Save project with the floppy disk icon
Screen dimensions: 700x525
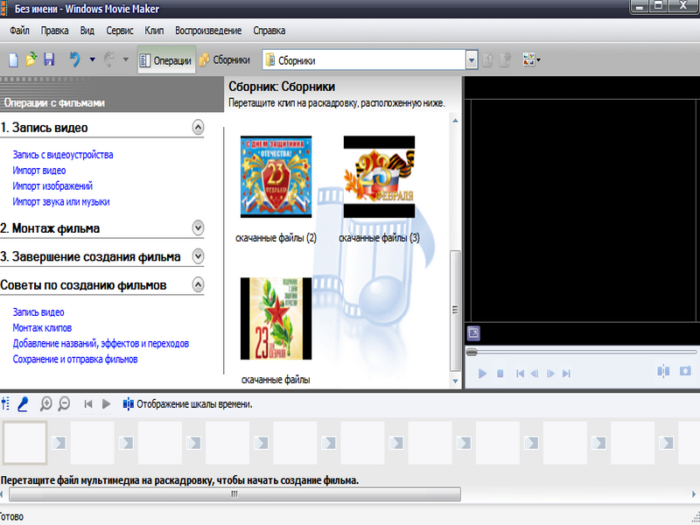(49, 59)
